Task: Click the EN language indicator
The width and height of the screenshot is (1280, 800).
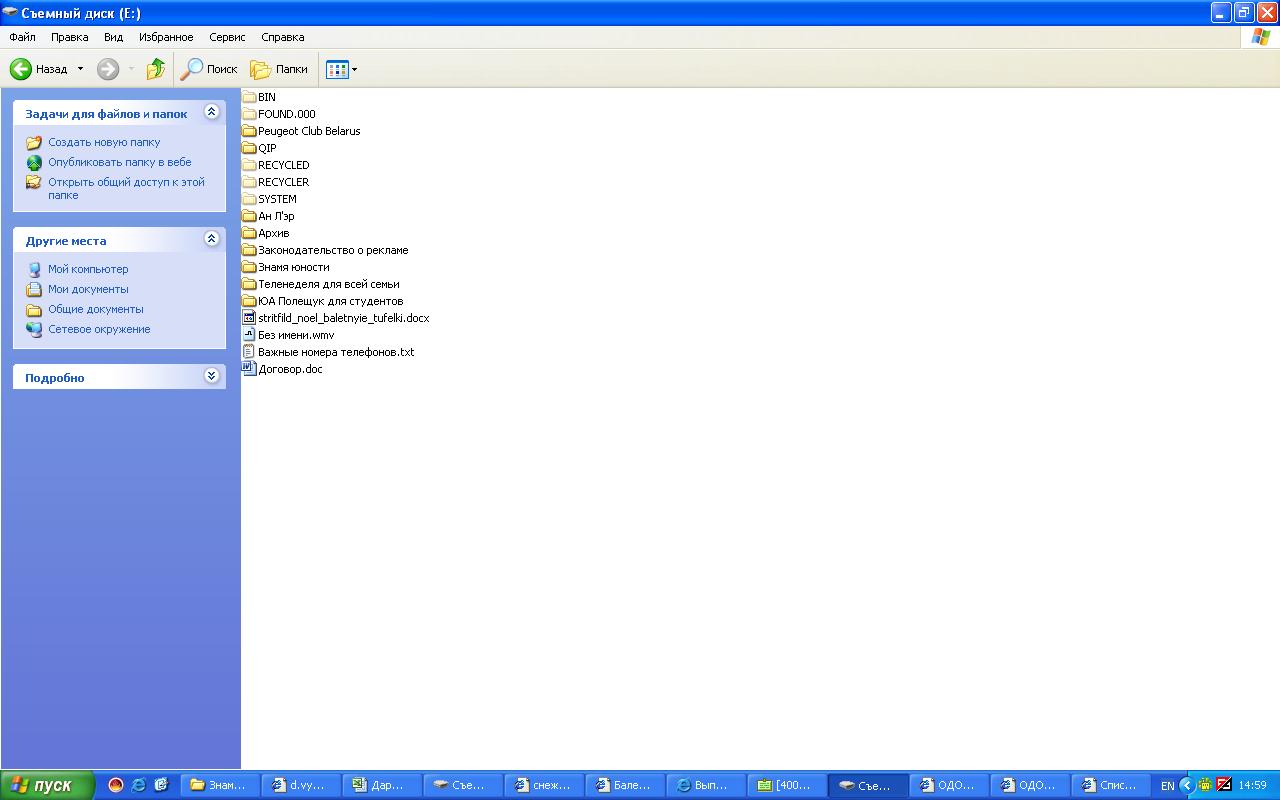Action: pos(1167,786)
